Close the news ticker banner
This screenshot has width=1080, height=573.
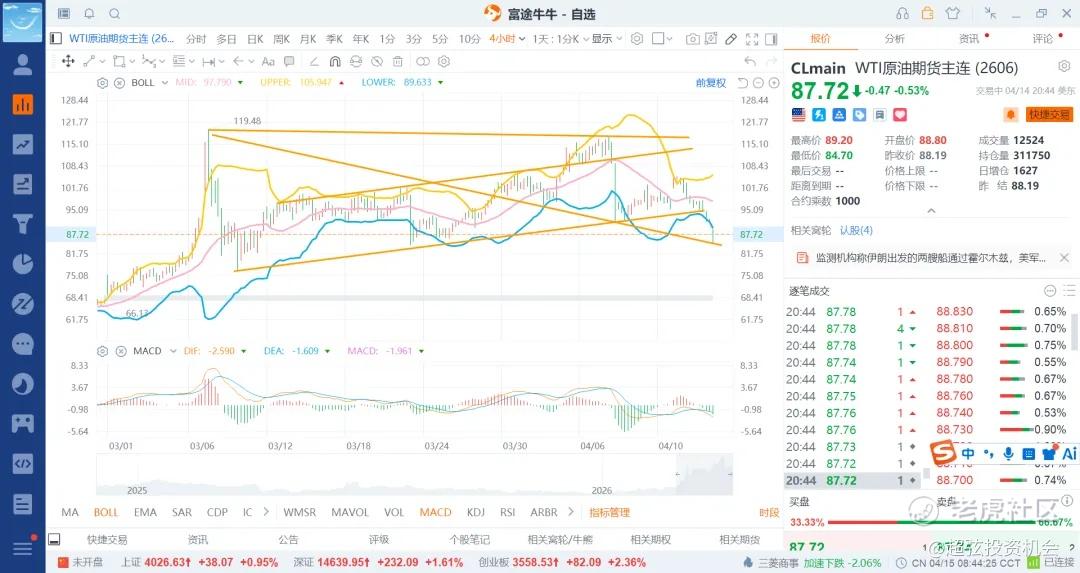pyautogui.click(x=1064, y=258)
